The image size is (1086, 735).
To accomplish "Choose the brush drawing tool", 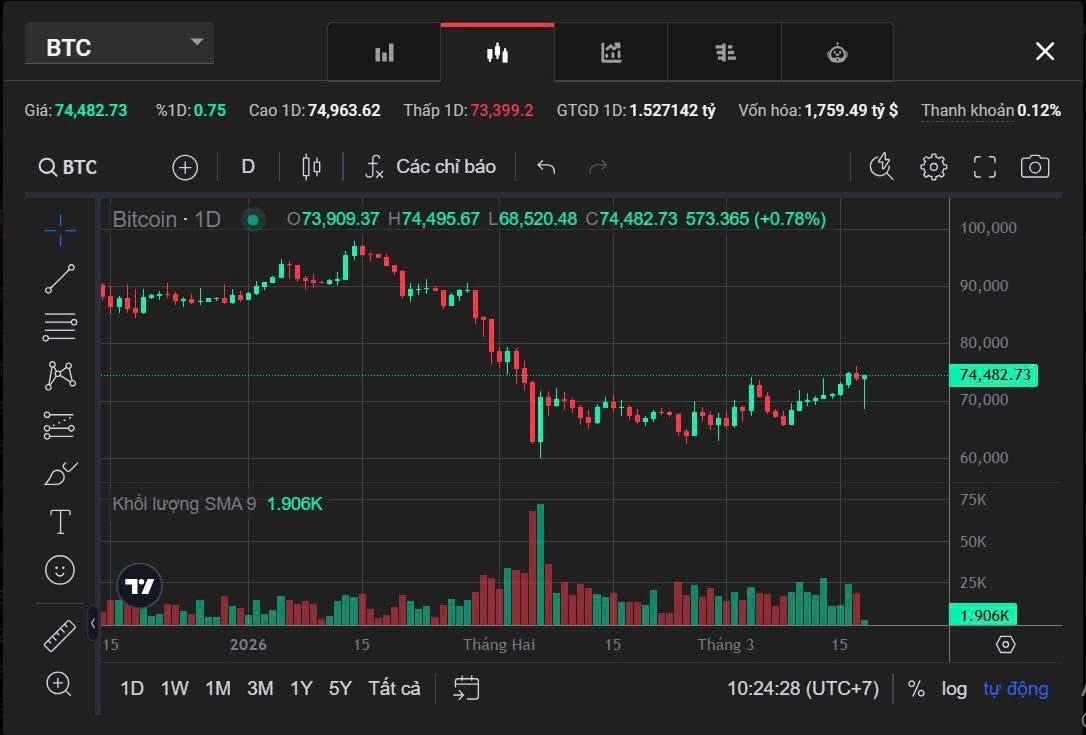I will (60, 473).
